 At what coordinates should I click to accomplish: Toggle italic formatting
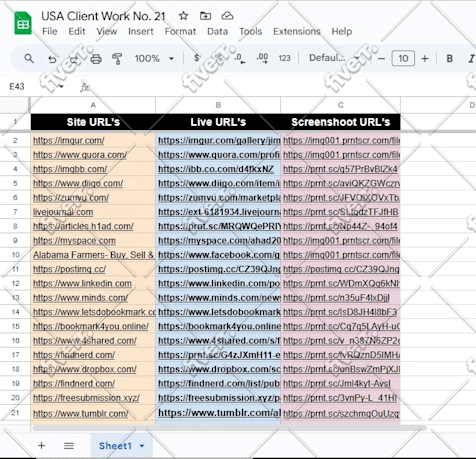pos(471,59)
